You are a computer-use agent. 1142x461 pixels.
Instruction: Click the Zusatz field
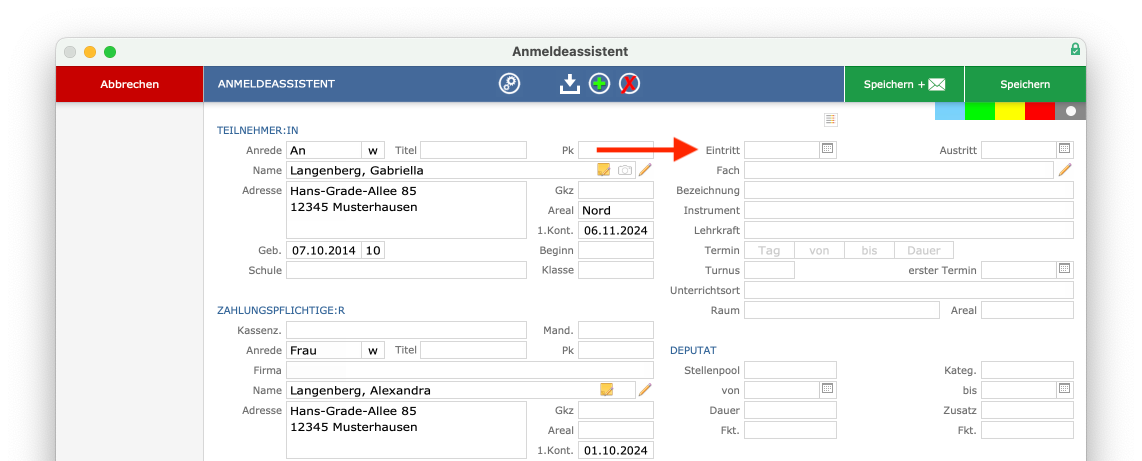[x=1028, y=410]
